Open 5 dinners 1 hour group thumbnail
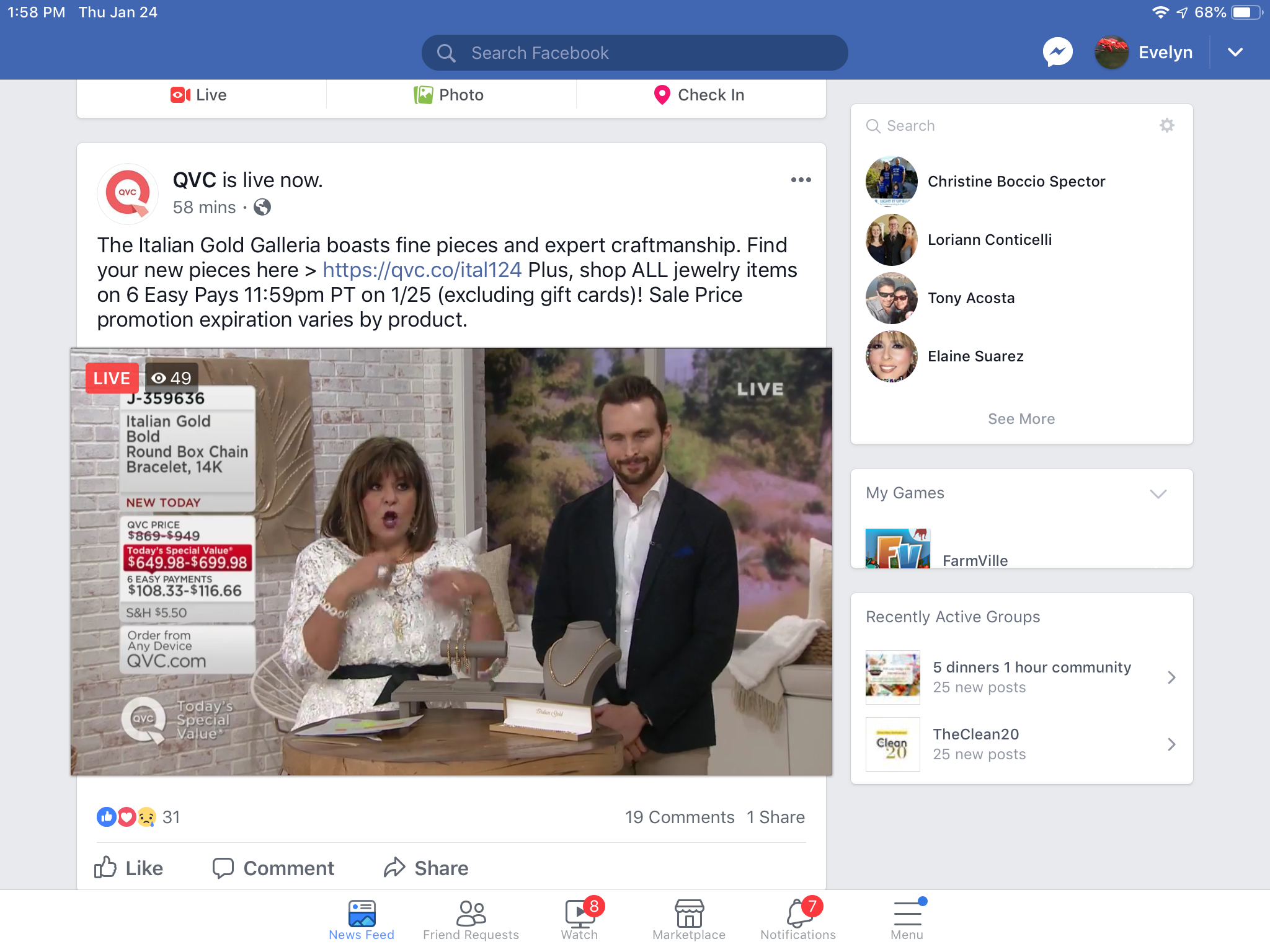 [x=892, y=677]
